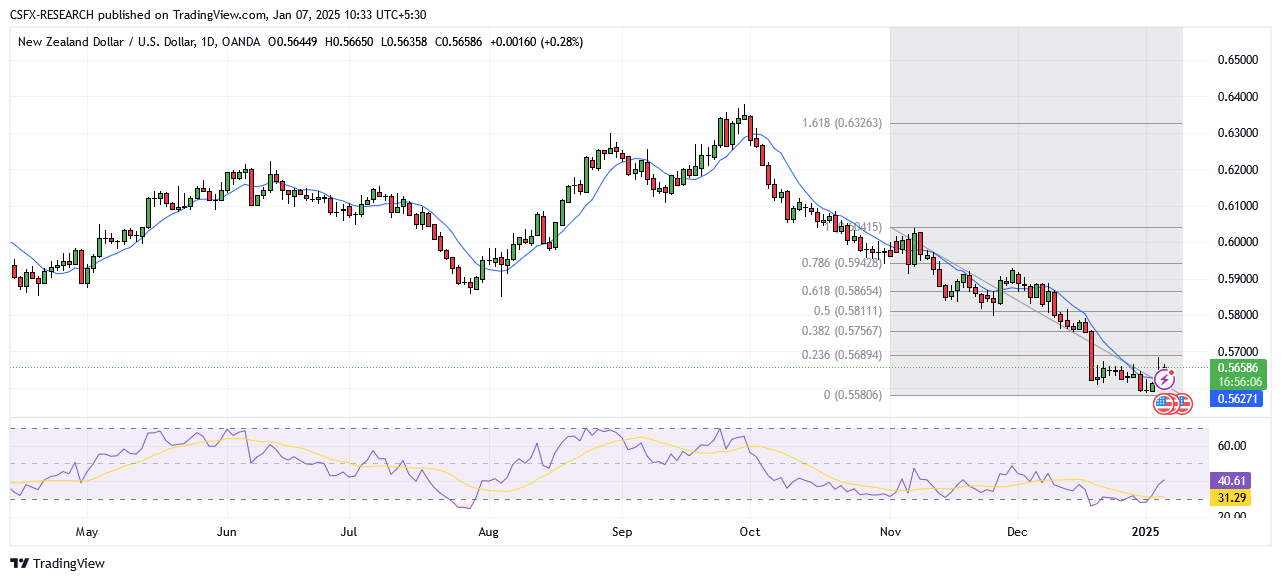Click the leftmost US flag economic event icon
The height and width of the screenshot is (581, 1281).
[1165, 404]
